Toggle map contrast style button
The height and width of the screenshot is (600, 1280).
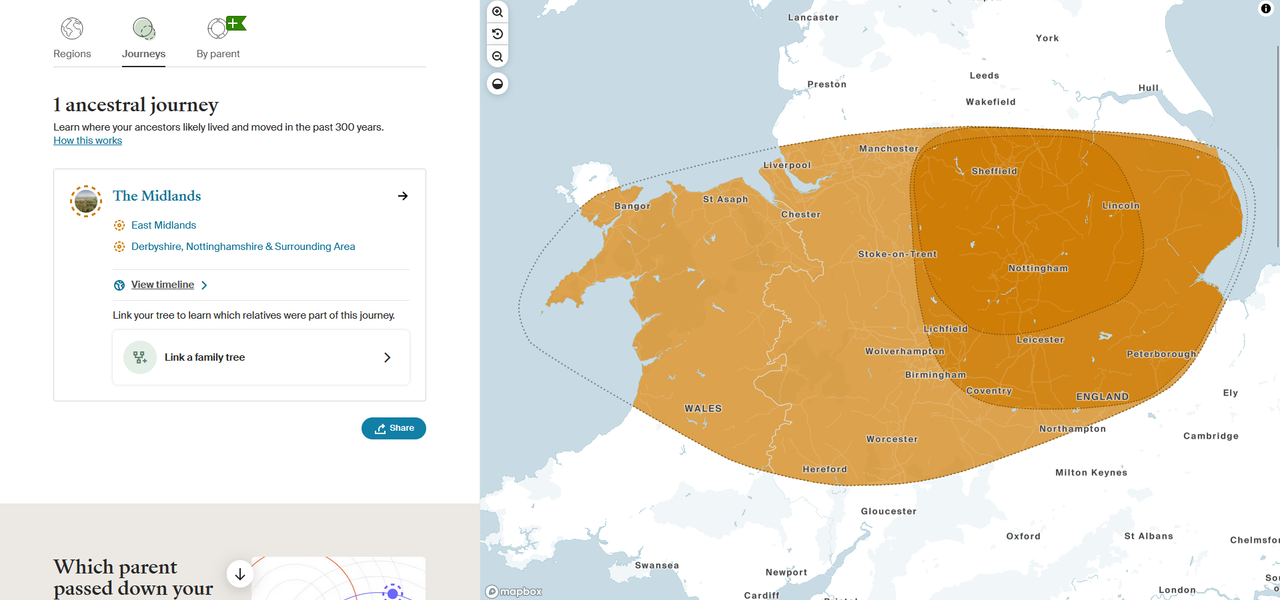pos(497,83)
